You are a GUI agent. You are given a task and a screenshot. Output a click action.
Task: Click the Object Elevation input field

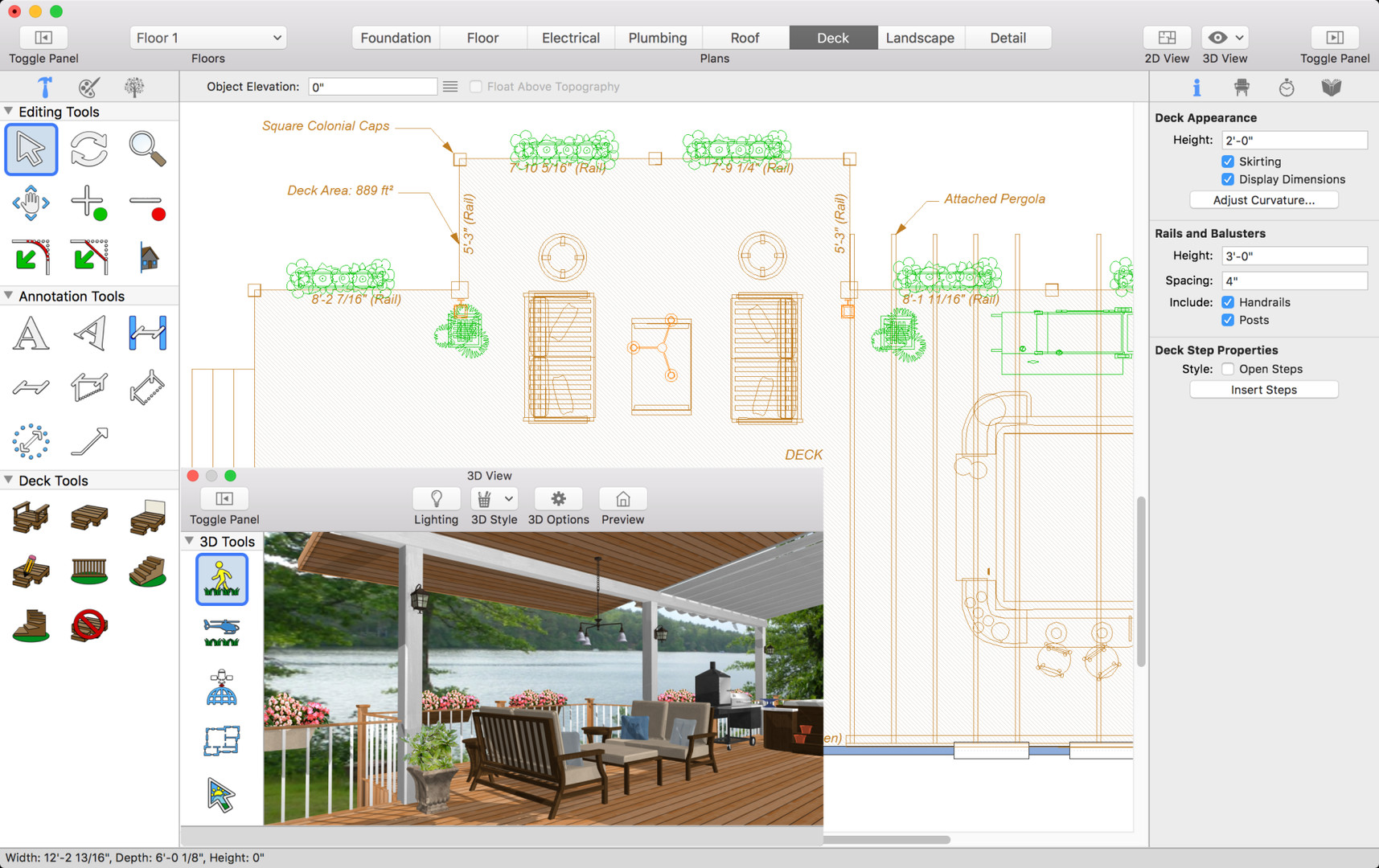[x=373, y=87]
